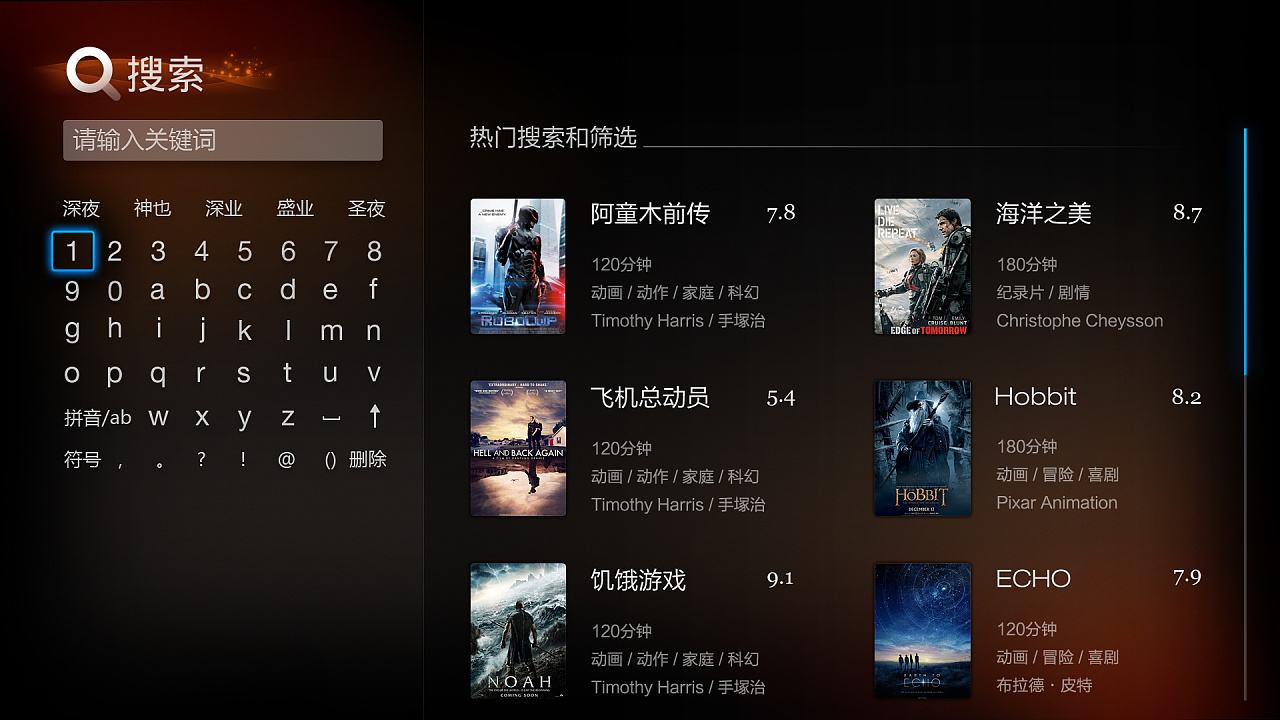Open the 海洋之美 title link
1280x720 pixels.
point(1043,213)
